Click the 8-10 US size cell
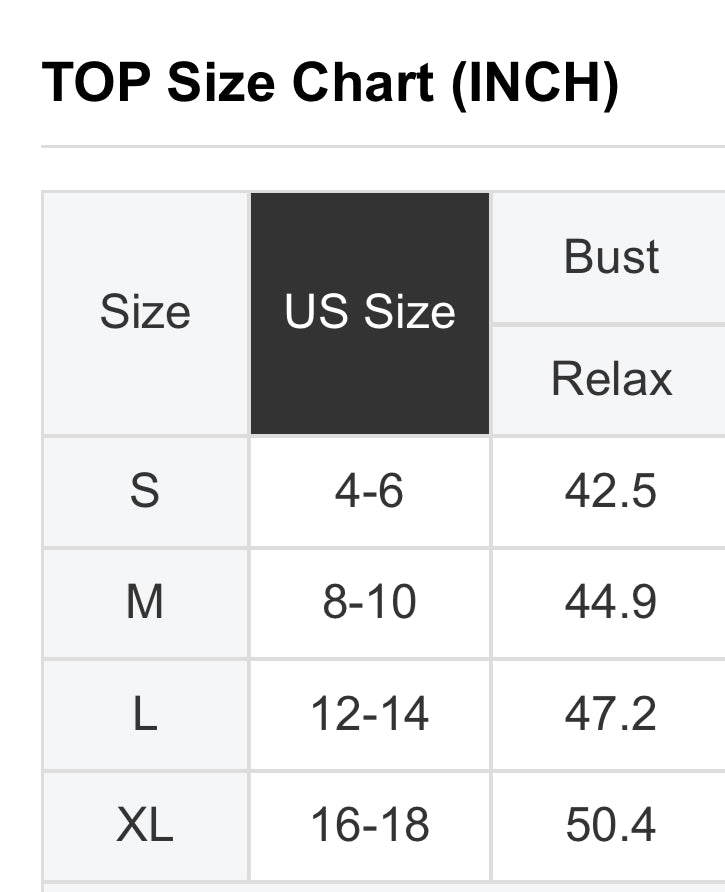Screen dimensions: 725x892 370,603
